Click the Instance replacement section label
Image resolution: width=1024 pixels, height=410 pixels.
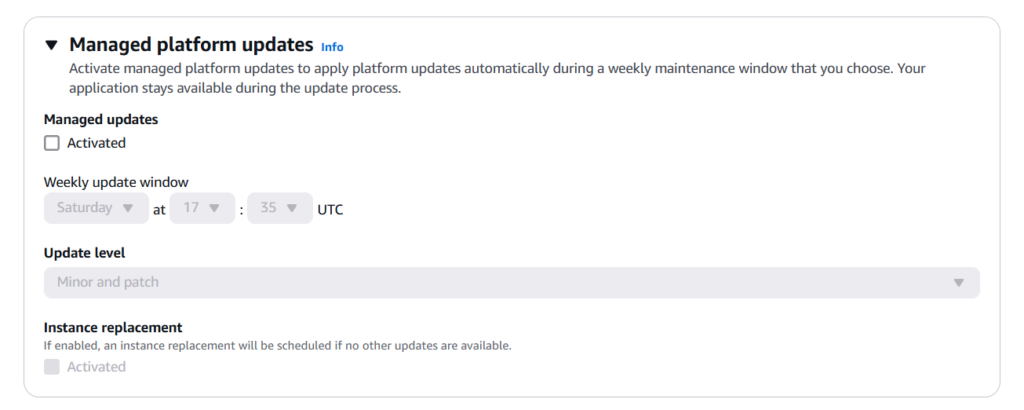[x=112, y=327]
